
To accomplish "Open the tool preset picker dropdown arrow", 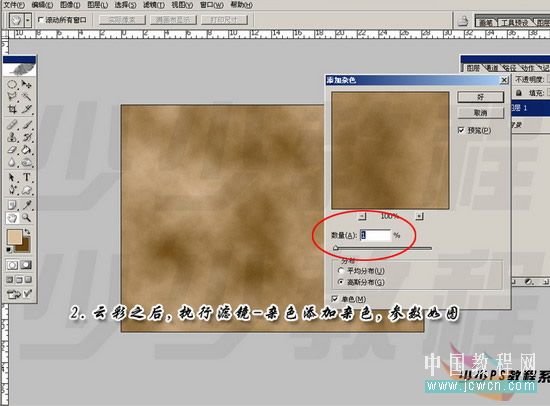I will click(28, 20).
